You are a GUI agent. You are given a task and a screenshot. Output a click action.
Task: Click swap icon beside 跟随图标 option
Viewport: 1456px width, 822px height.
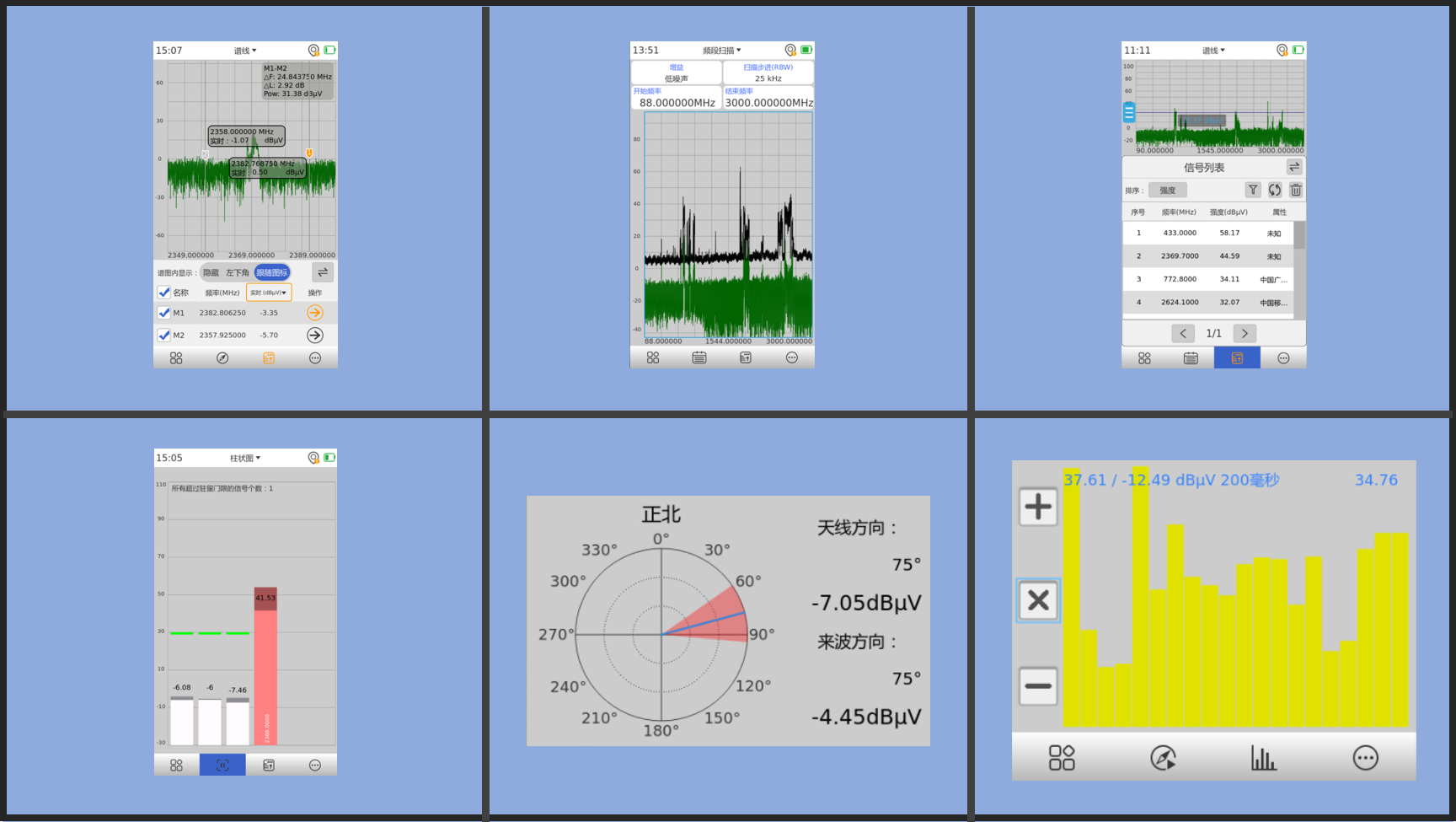click(323, 272)
